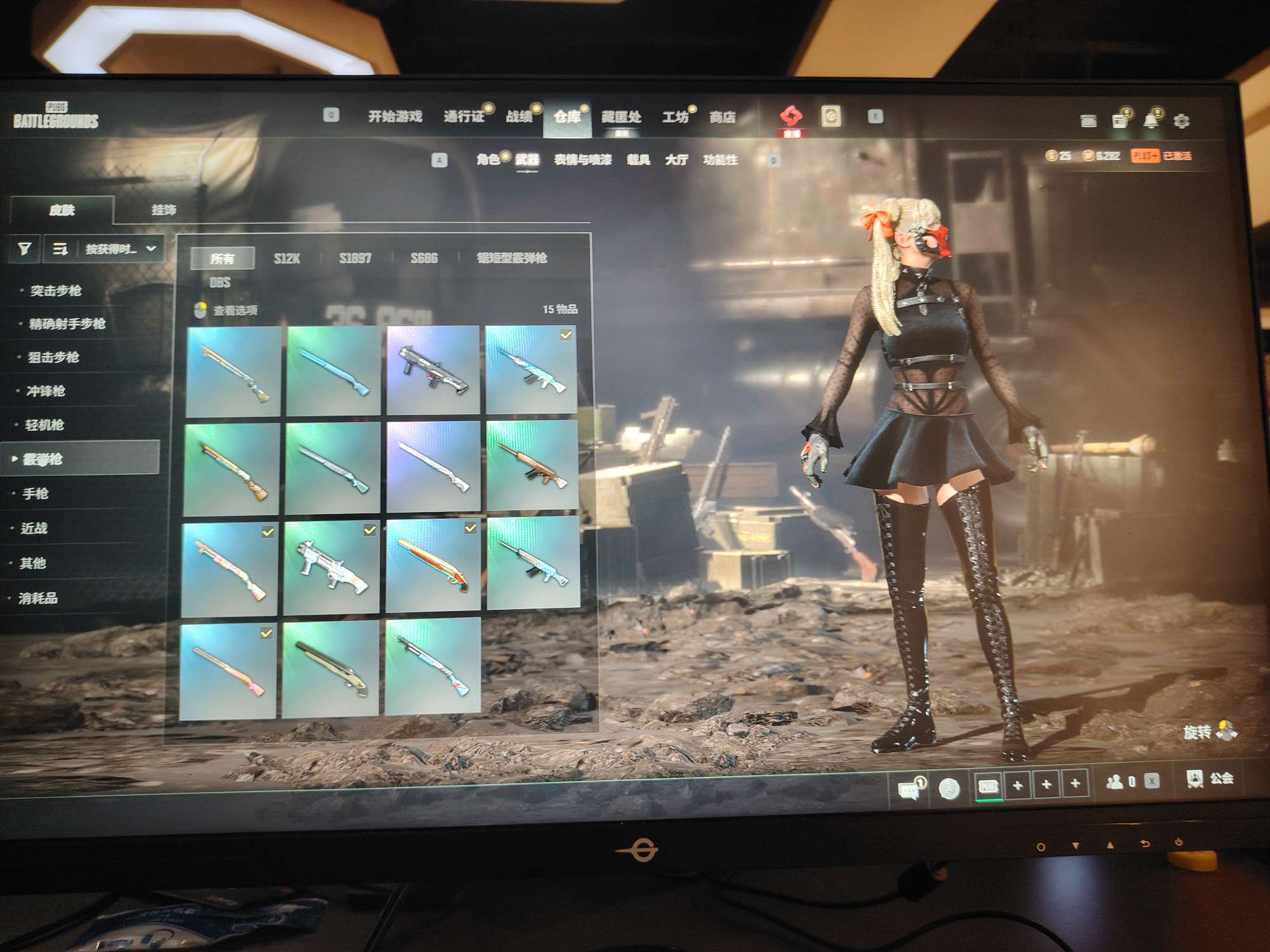This screenshot has width=1270, height=952.
Task: Click the orange PLUS badge
Action: coord(1145,155)
